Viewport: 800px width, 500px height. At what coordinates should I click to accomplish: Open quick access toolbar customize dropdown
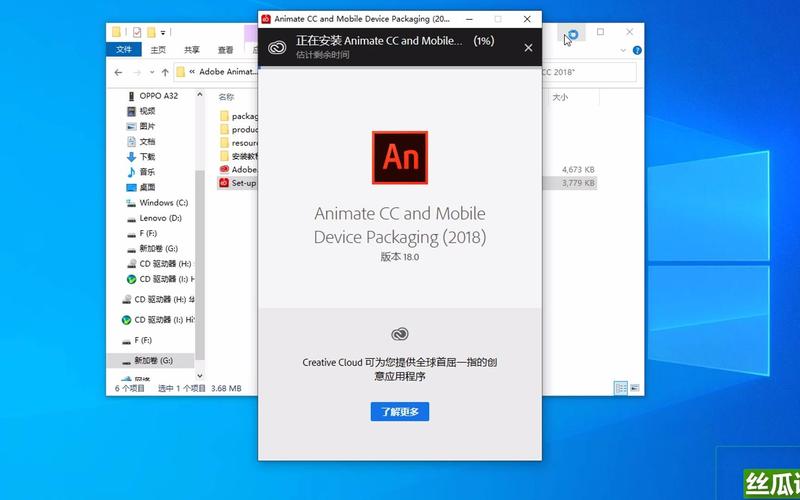[163, 33]
